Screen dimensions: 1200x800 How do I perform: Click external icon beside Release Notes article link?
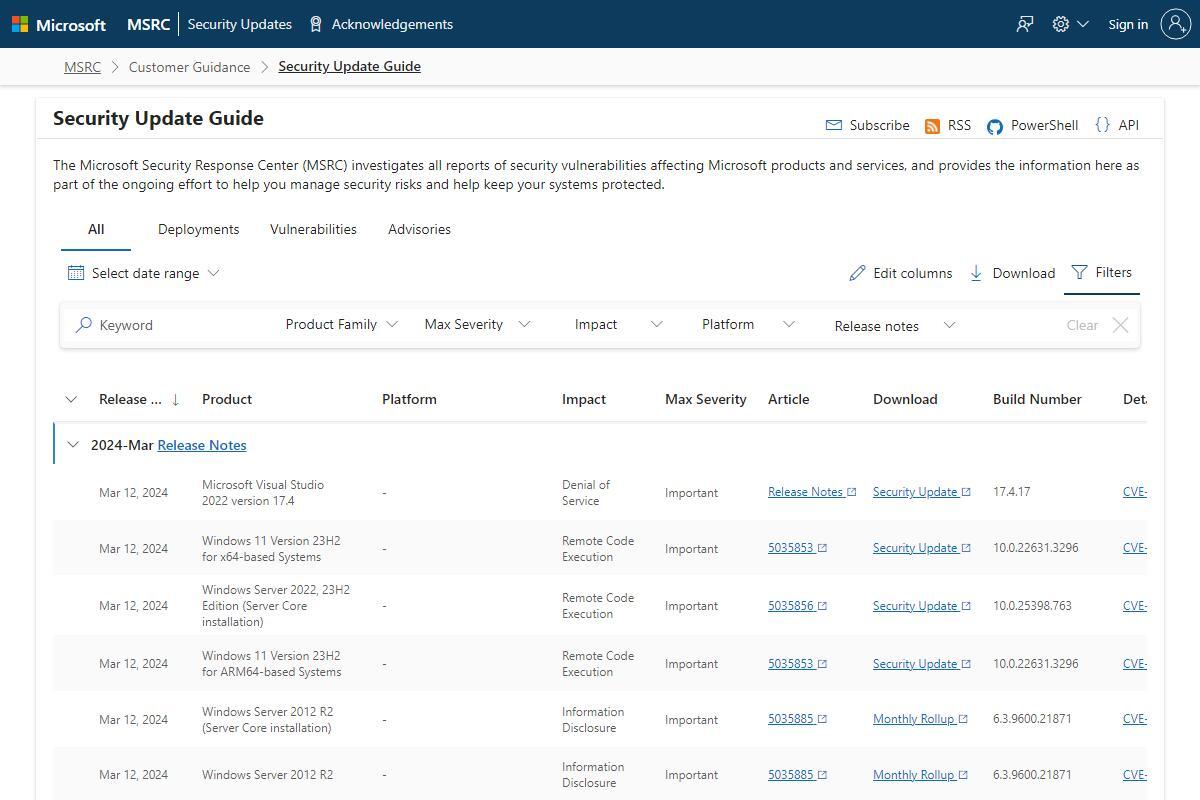852,492
